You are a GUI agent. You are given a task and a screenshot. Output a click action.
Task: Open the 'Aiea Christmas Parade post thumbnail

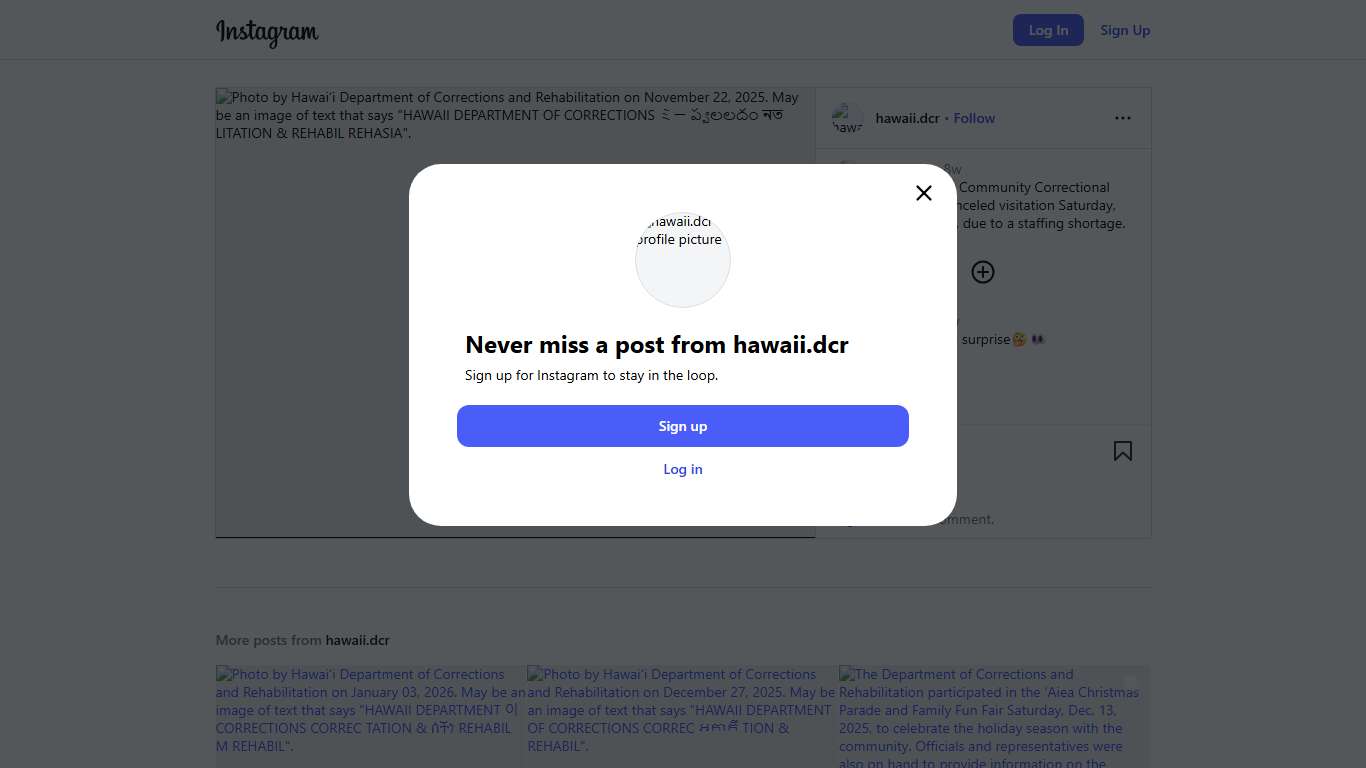994,716
